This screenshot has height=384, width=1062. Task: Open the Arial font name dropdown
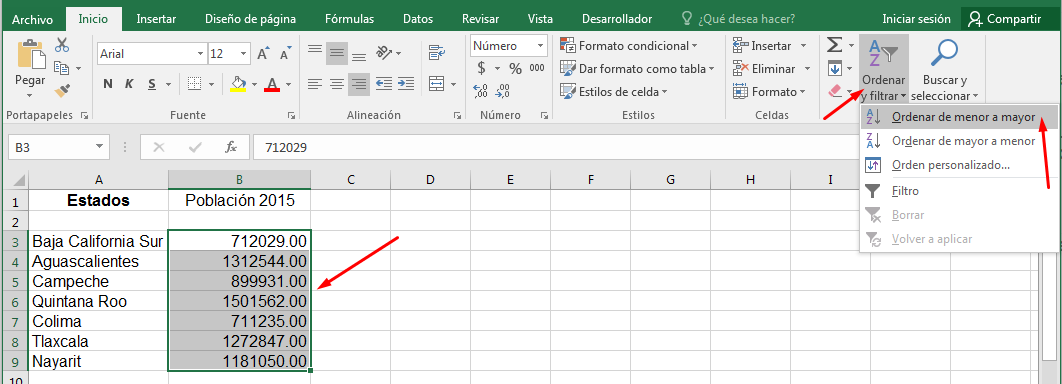(x=200, y=54)
